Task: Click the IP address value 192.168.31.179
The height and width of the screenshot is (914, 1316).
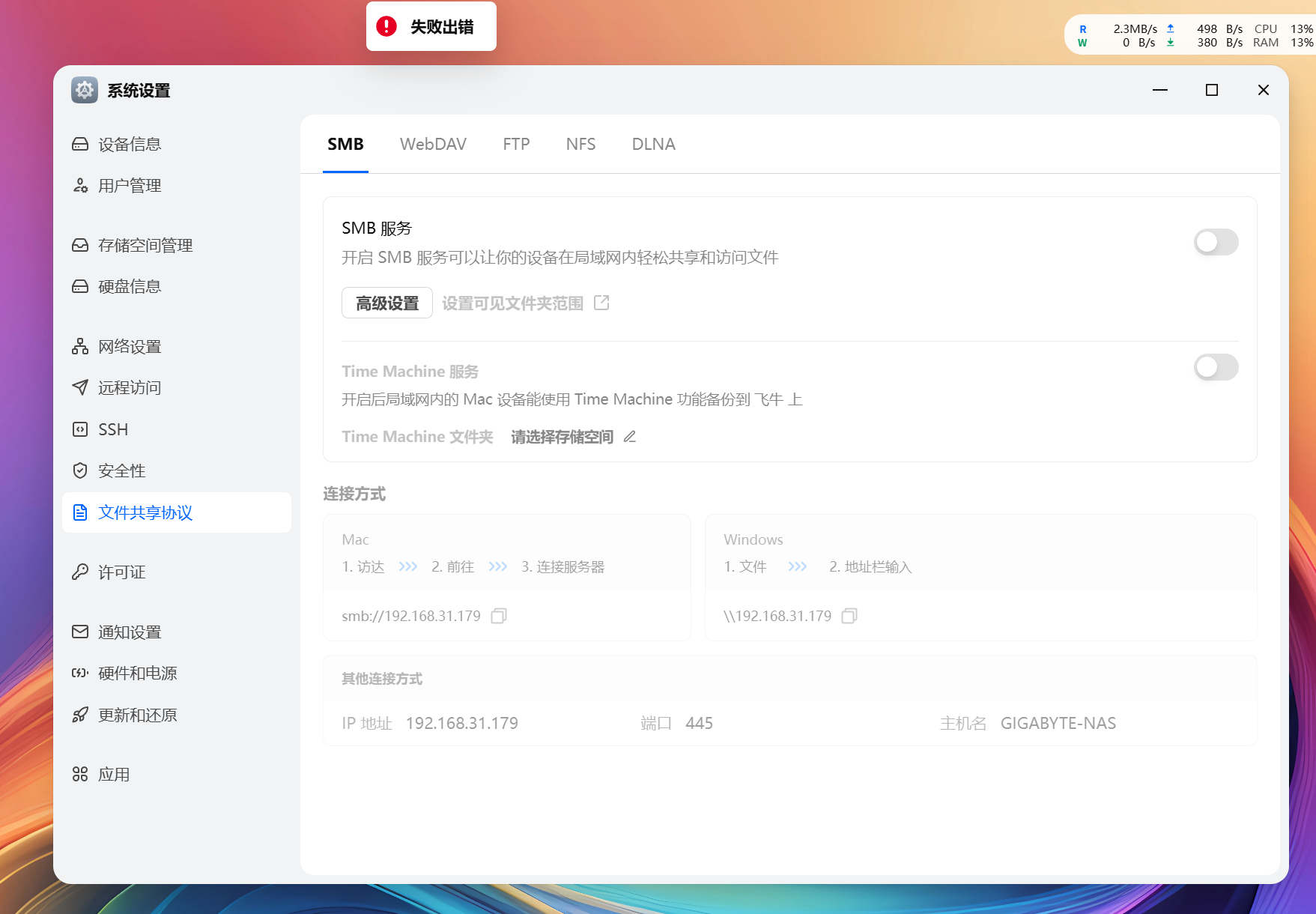Action: [x=462, y=723]
